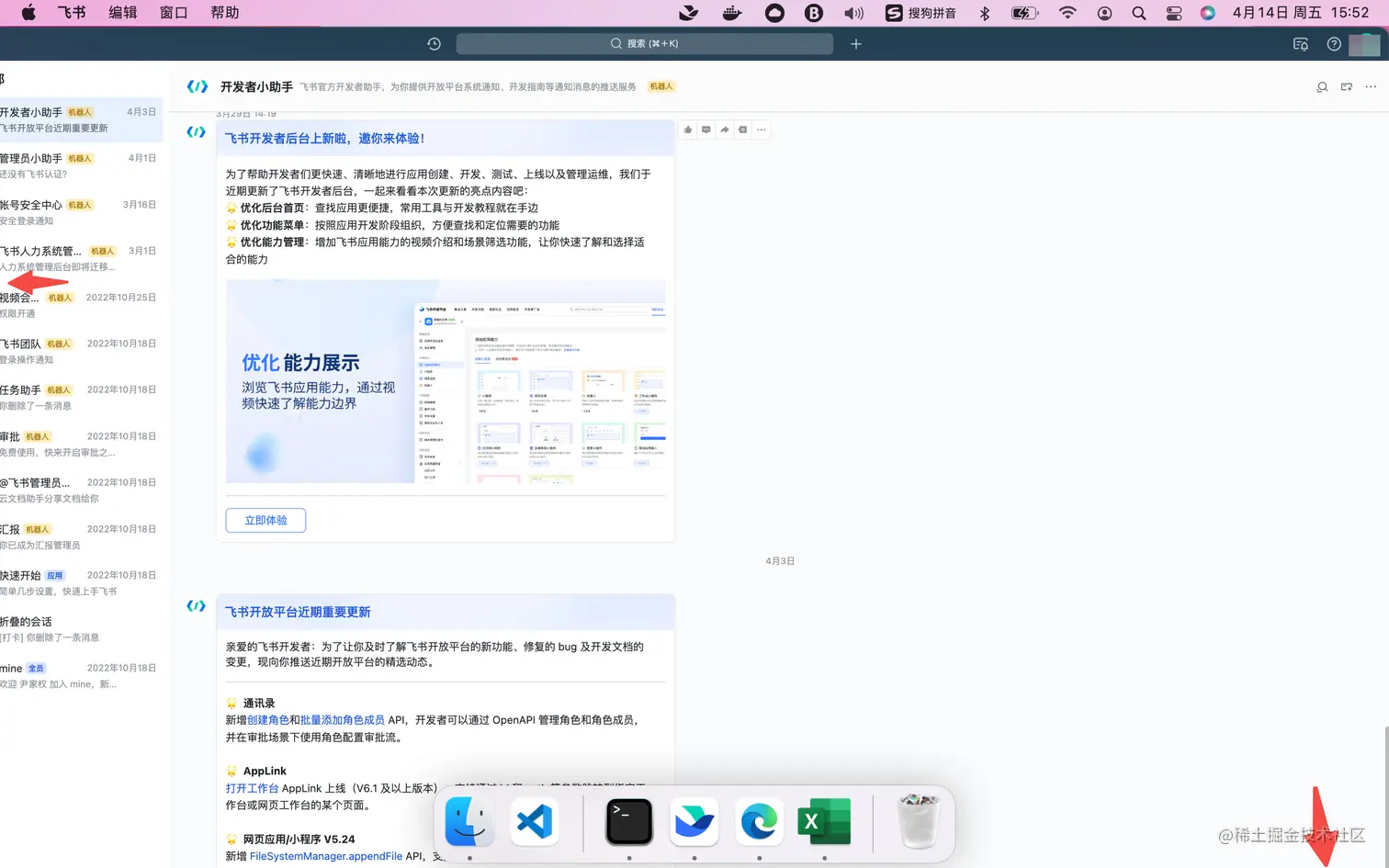The image size is (1389, 868).
Task: Open the 任务助手 conversation
Action: [81, 398]
